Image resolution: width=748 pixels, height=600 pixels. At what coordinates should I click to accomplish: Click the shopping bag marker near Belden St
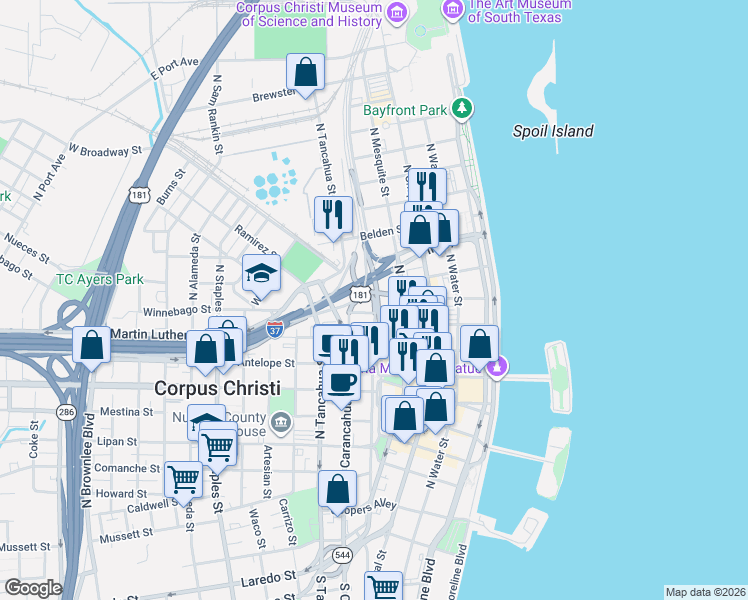[419, 234]
